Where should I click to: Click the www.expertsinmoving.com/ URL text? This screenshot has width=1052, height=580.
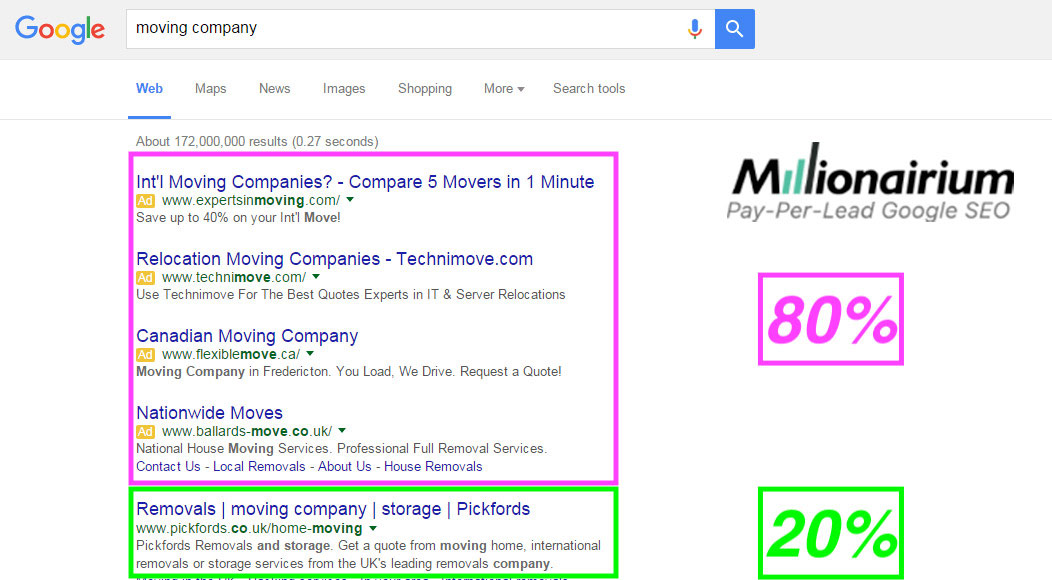click(251, 201)
